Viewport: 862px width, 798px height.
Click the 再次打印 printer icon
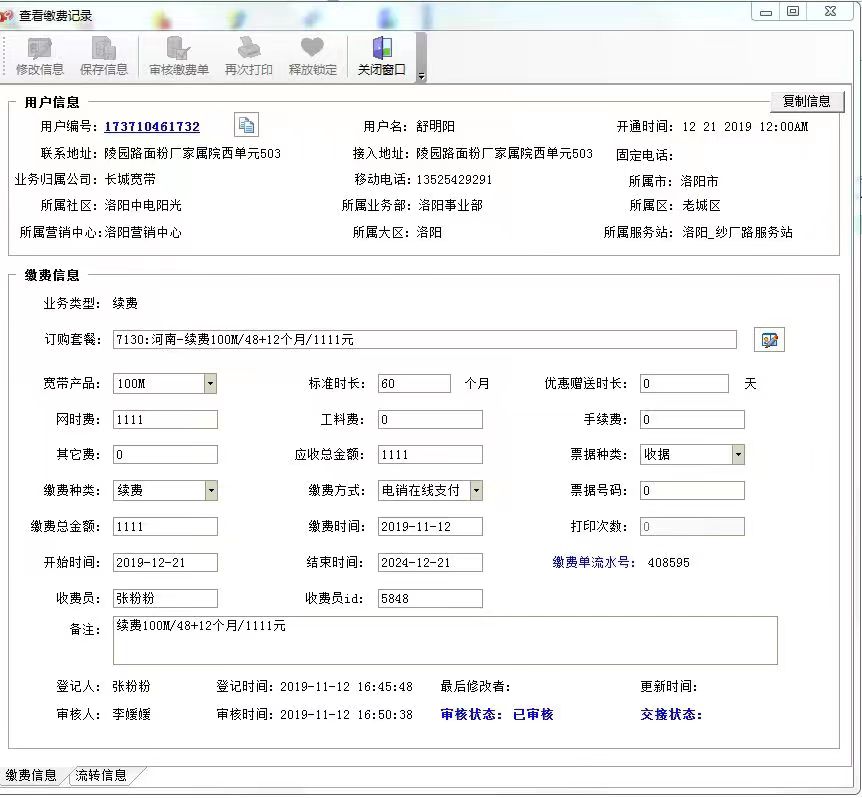[x=248, y=48]
